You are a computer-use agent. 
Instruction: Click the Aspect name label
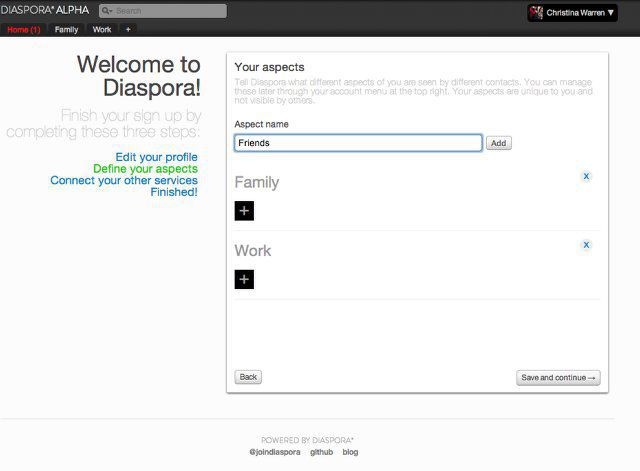(x=261, y=124)
